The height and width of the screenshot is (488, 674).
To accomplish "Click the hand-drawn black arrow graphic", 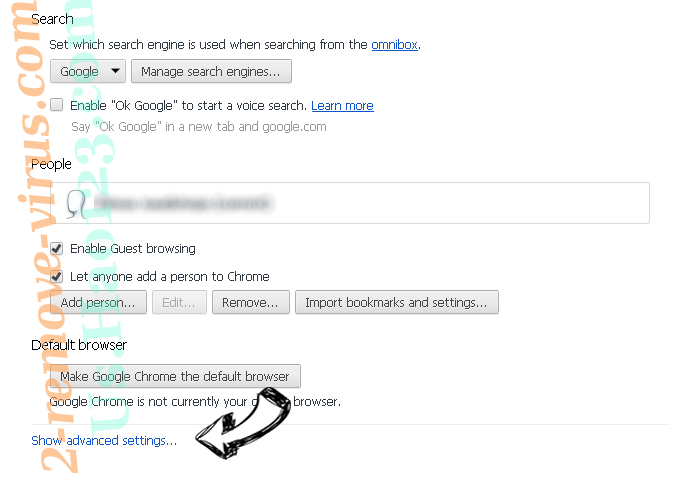I will 243,423.
